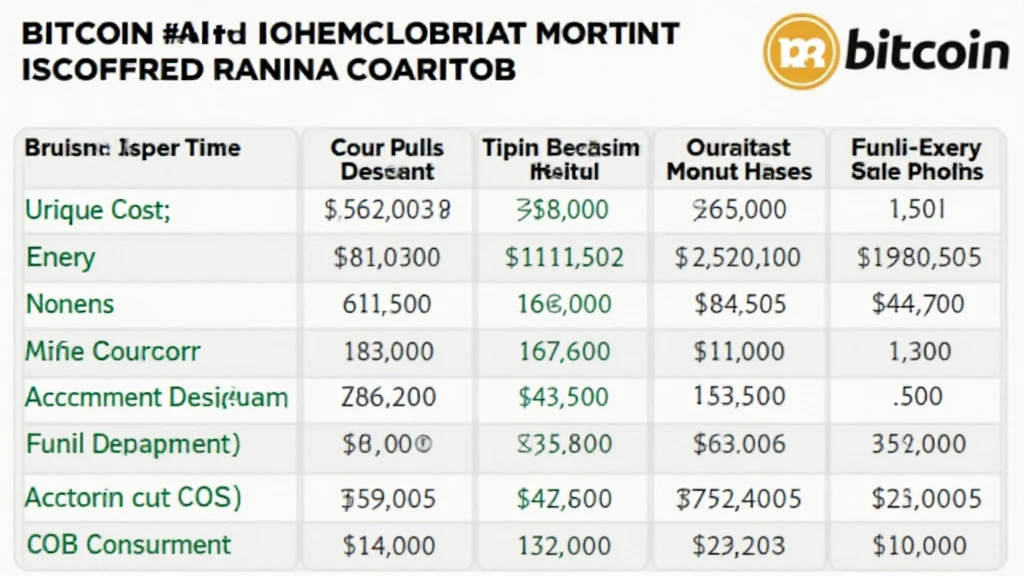Select the 167,600 cell in Mifie Courcorr row

pyautogui.click(x=565, y=351)
